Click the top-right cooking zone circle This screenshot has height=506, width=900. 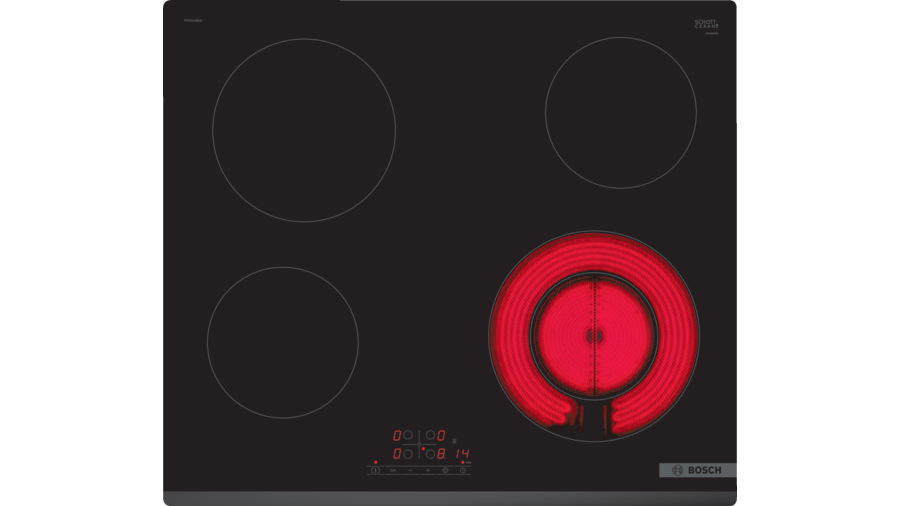pos(620,112)
